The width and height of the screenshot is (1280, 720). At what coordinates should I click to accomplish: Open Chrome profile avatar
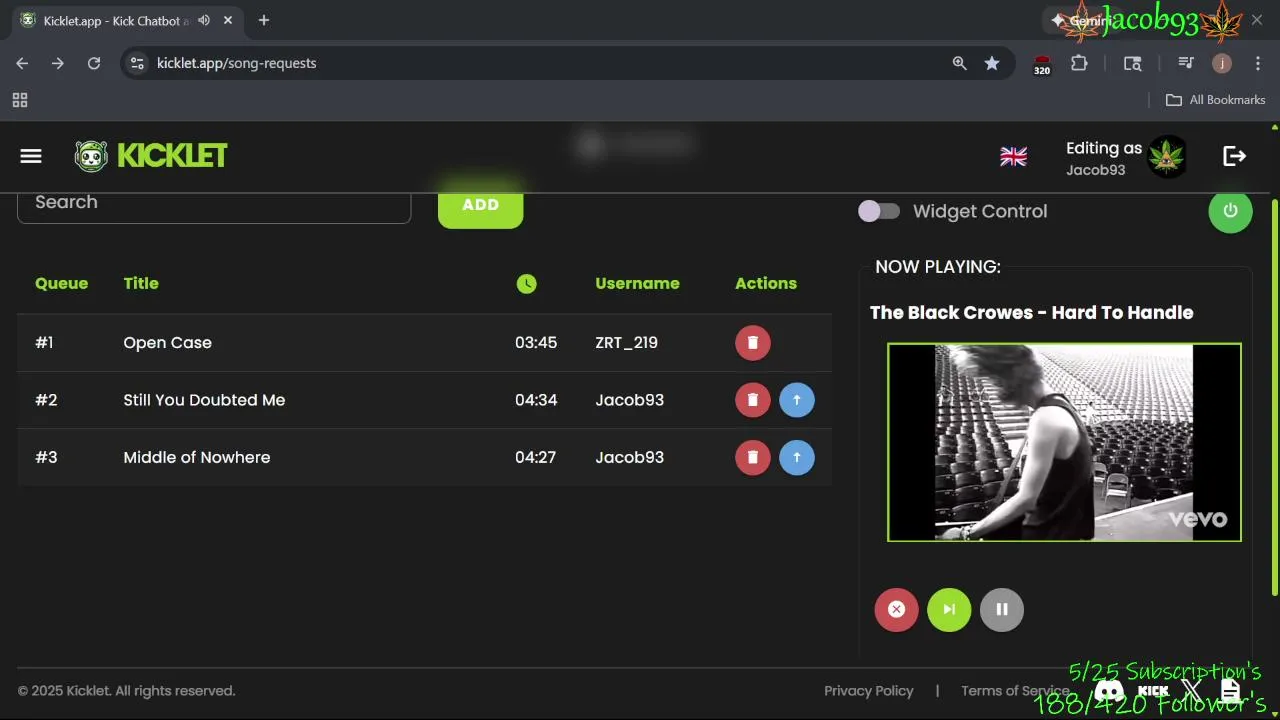(x=1221, y=63)
